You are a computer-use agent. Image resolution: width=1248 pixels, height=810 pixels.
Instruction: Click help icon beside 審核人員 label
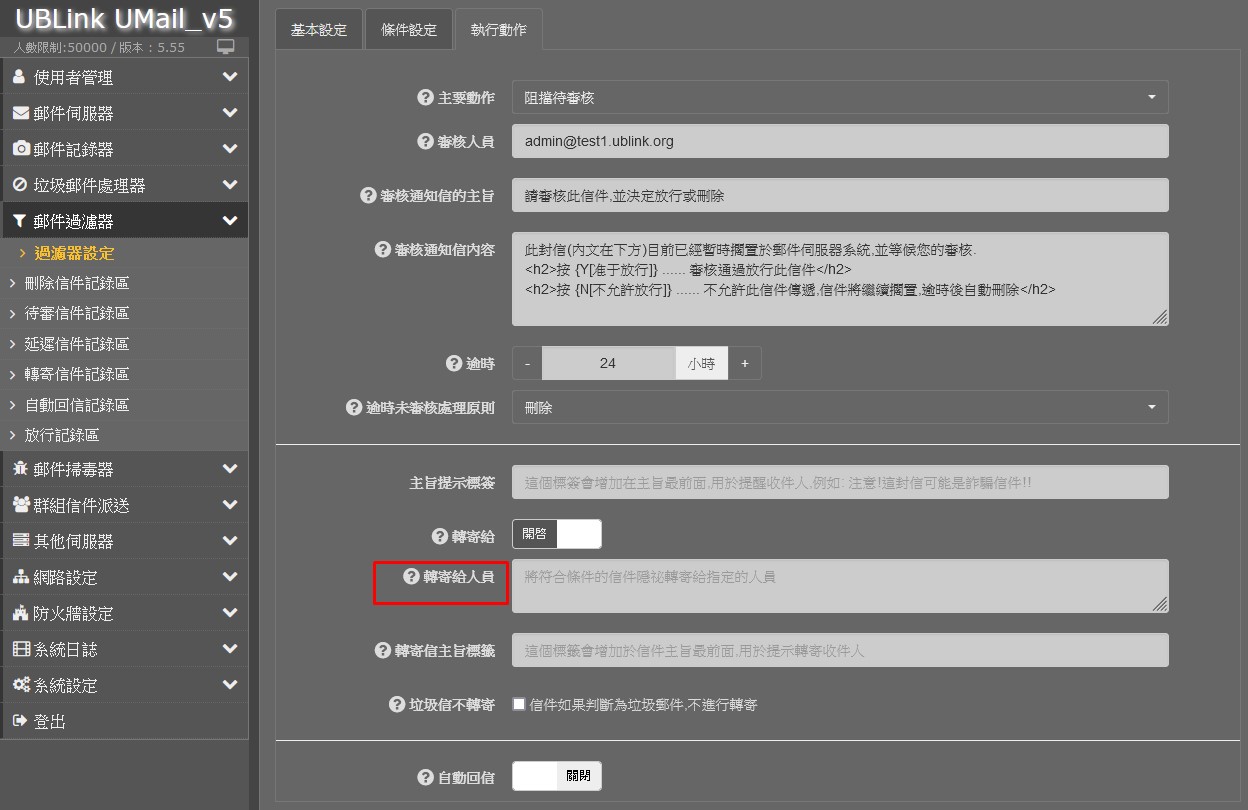[x=425, y=142]
